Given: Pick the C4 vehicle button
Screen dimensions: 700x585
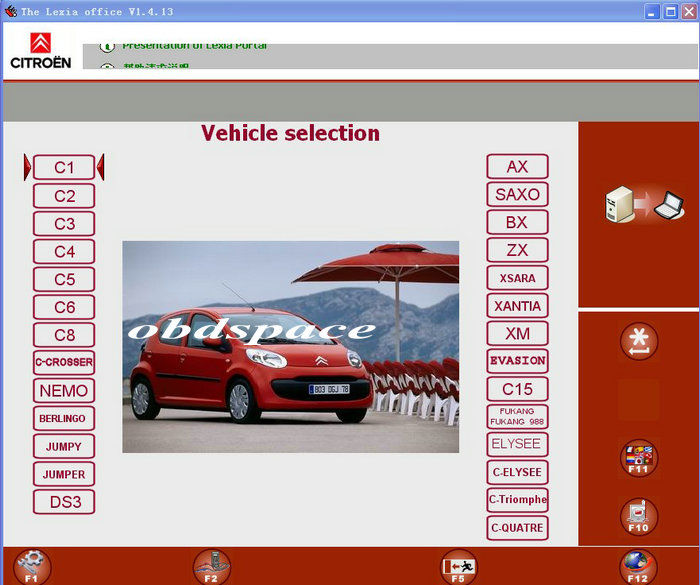Looking at the screenshot, I should pos(64,251).
